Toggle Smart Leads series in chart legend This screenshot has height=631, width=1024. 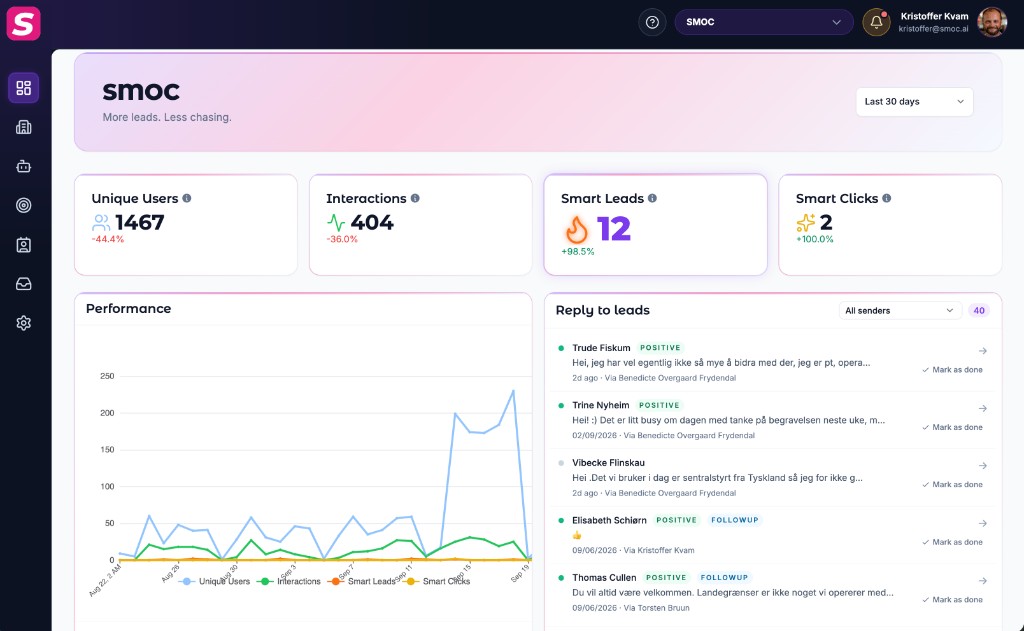coord(362,581)
